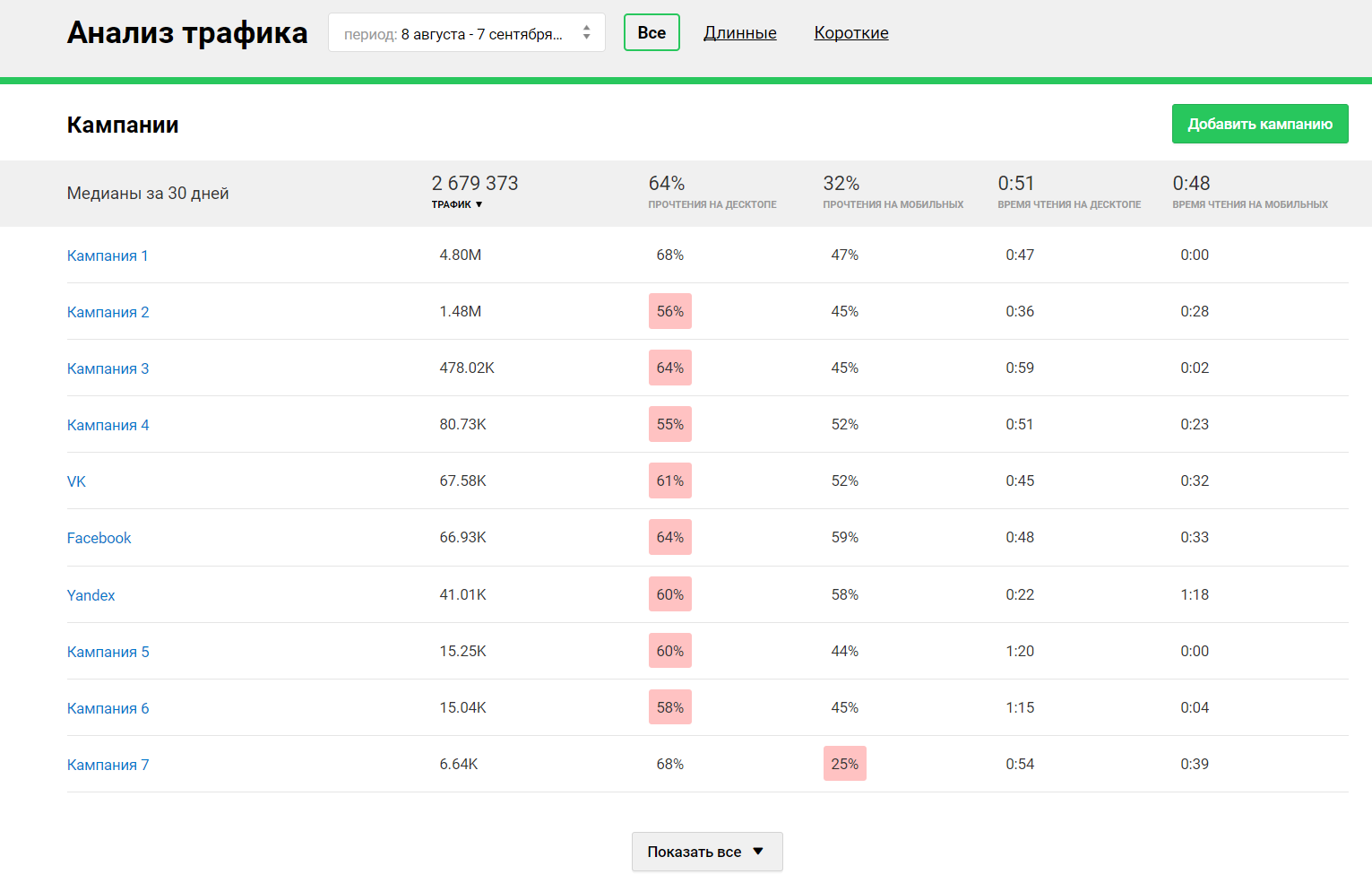Sort by 'Время чтения на десктопе' header
Image resolution: width=1372 pixels, height=883 pixels.
pyautogui.click(x=1068, y=204)
